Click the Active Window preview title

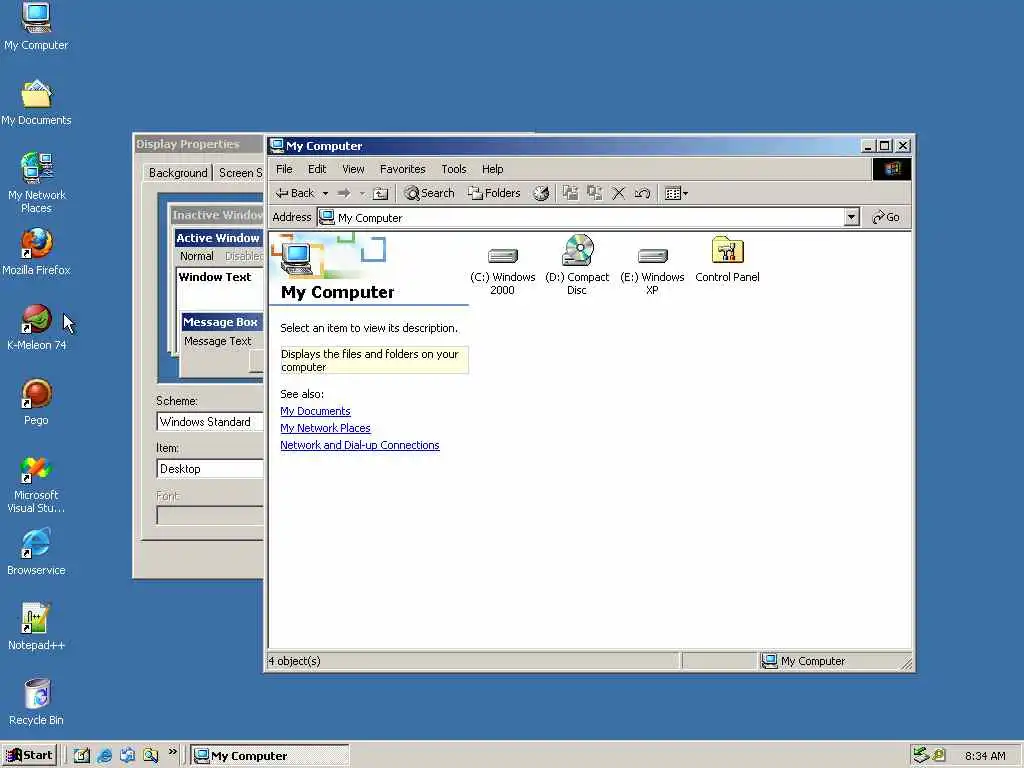tap(218, 238)
